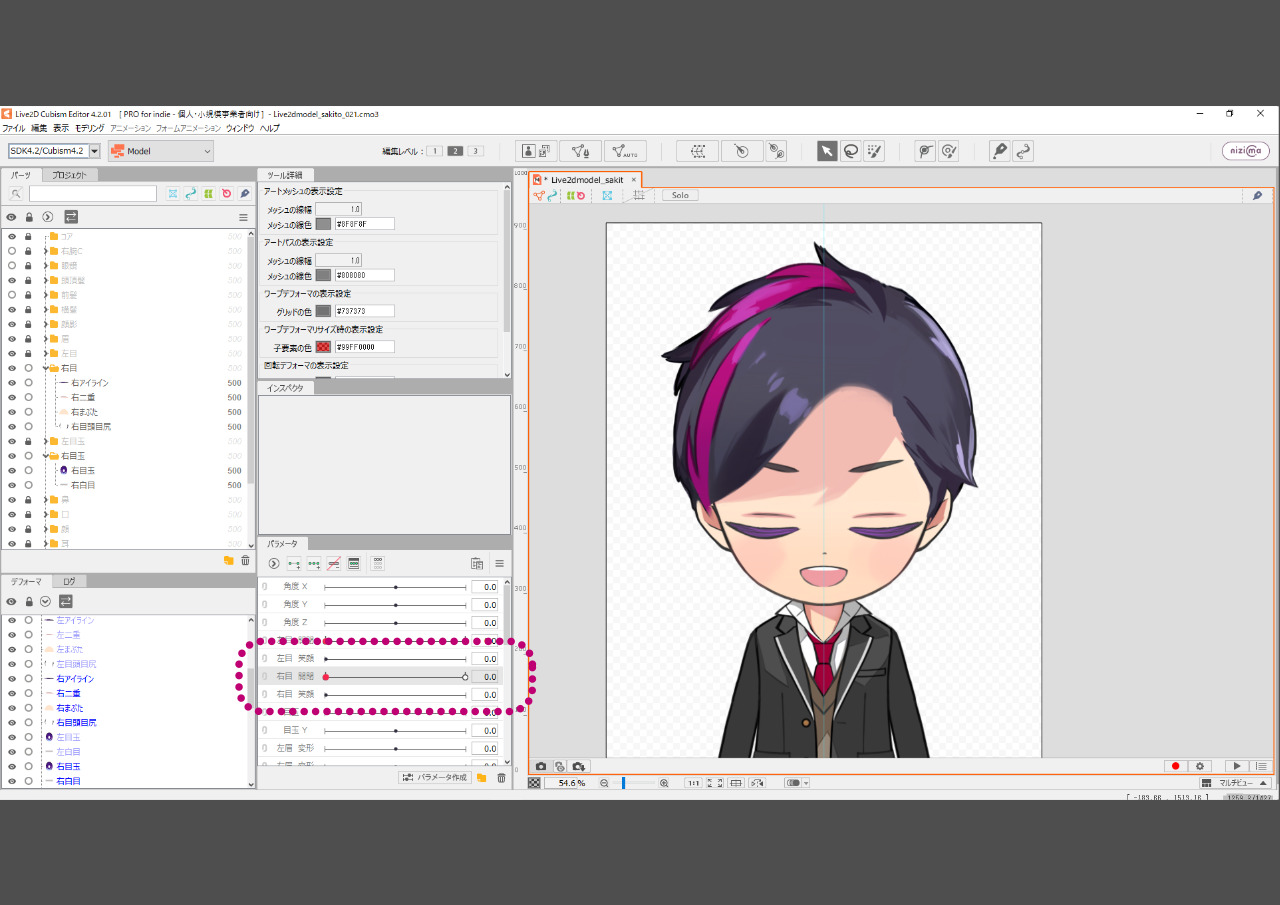Image resolution: width=1280 pixels, height=905 pixels.
Task: Click the グリッドの色 color swatch
Action: [323, 311]
